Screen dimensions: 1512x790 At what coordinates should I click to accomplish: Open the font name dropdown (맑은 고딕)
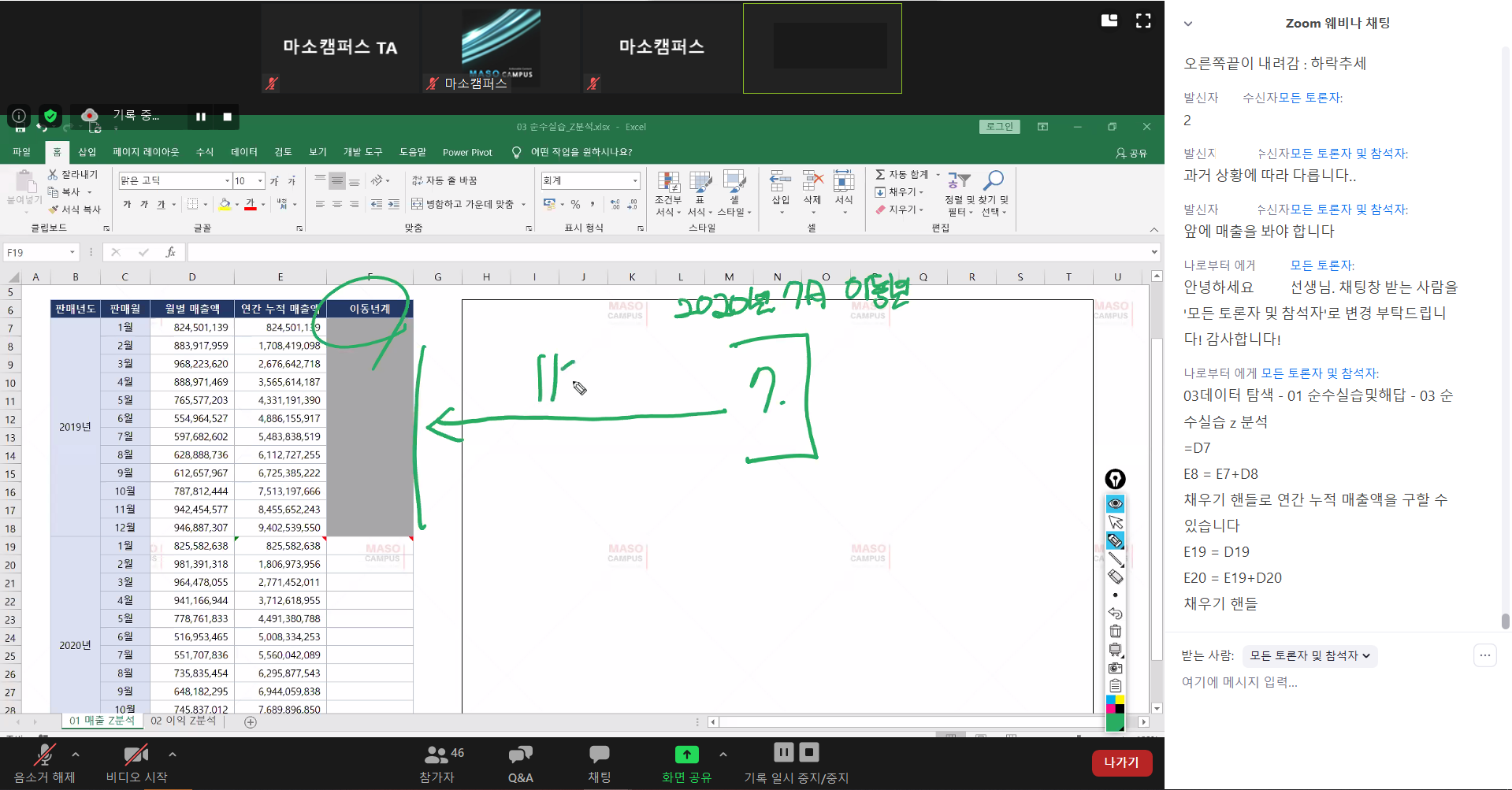click(x=228, y=181)
